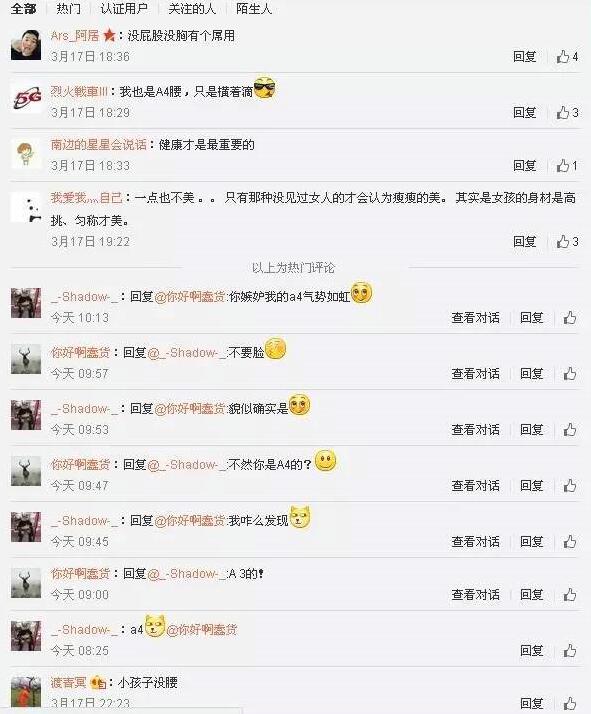The height and width of the screenshot is (714, 591).
Task: Open 烈火戰車III's username profile link
Action: pos(79,92)
